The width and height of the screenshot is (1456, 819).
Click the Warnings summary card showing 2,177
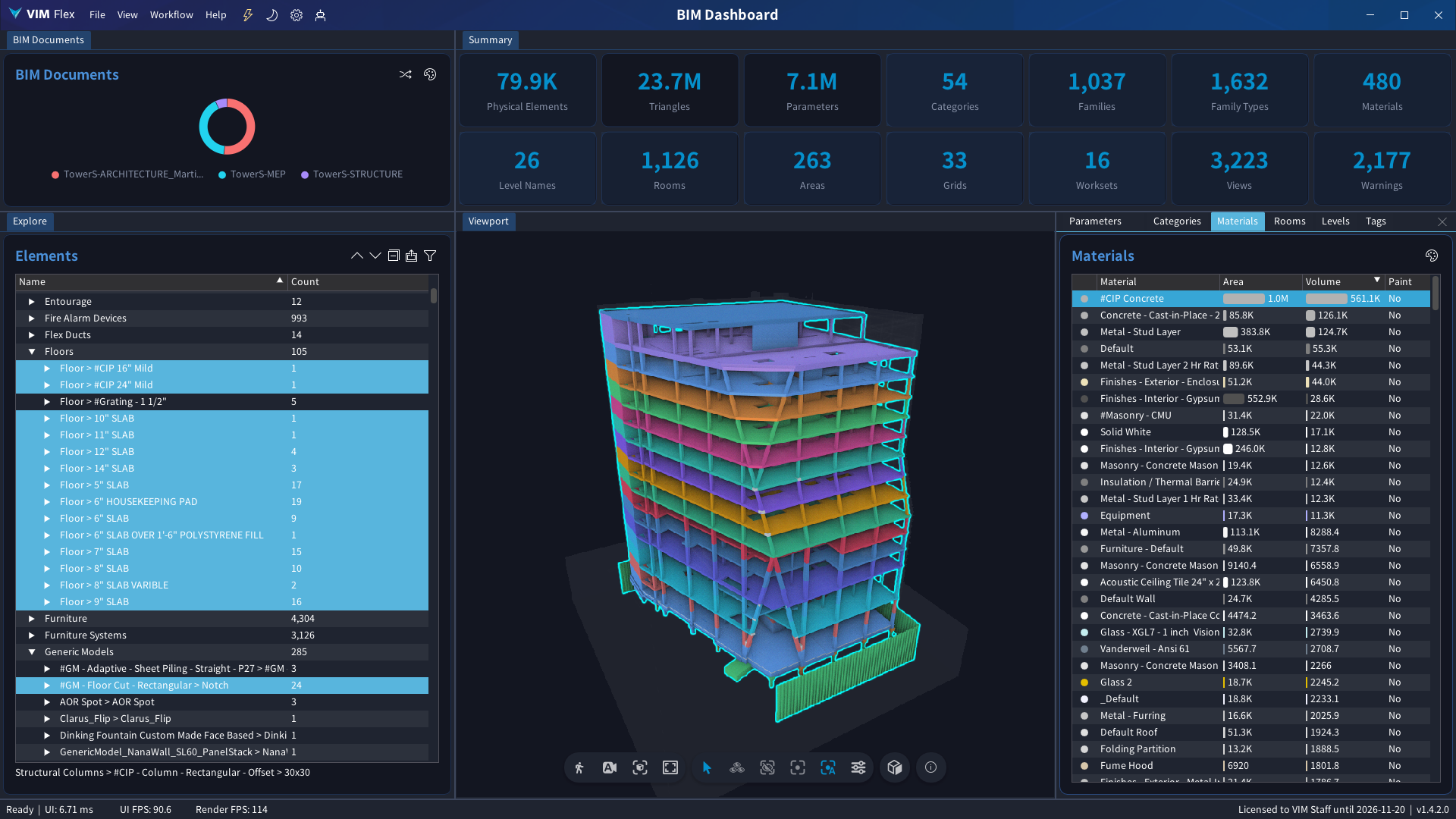click(1381, 168)
